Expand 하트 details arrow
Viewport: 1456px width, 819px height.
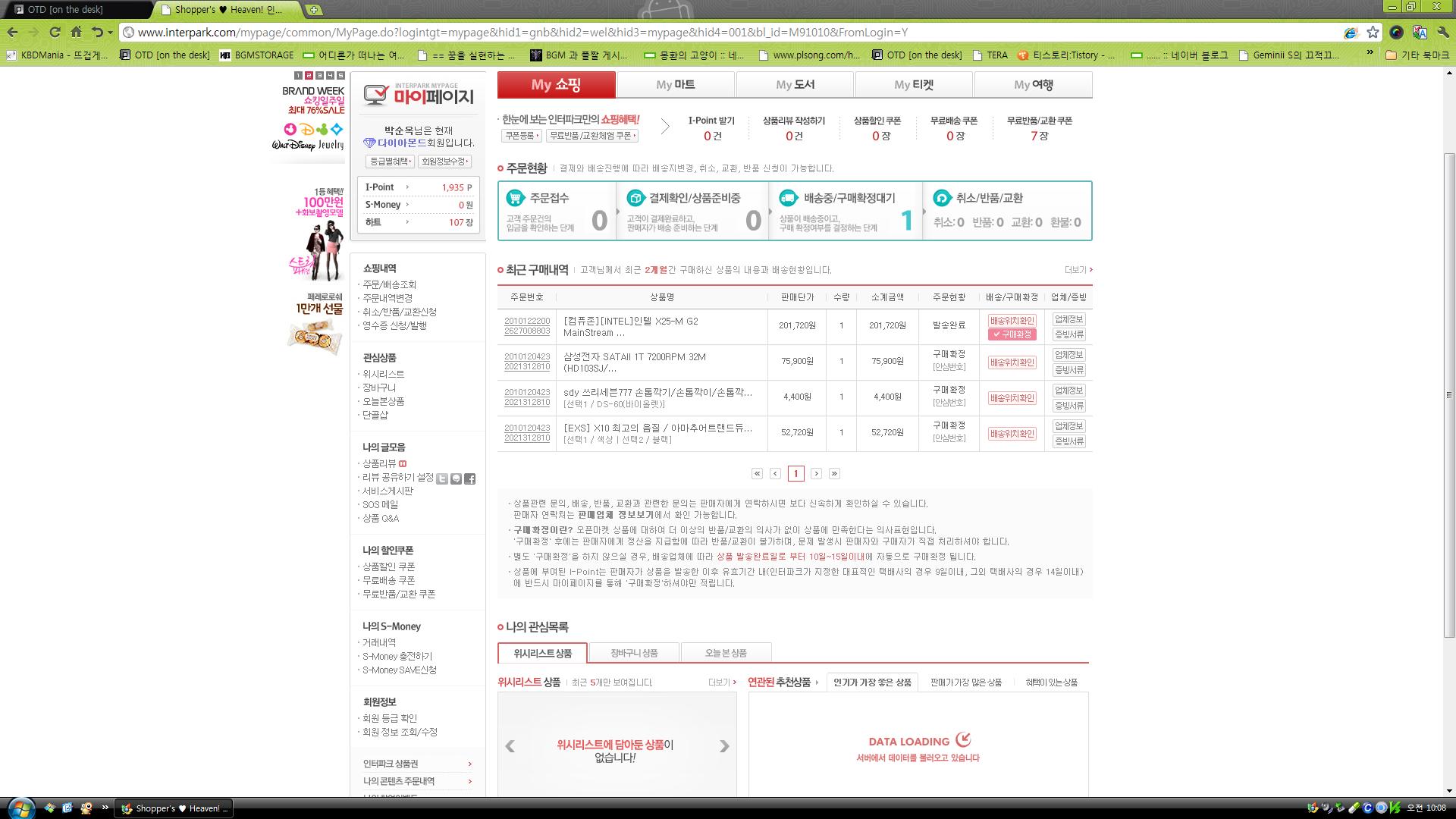pos(407,221)
